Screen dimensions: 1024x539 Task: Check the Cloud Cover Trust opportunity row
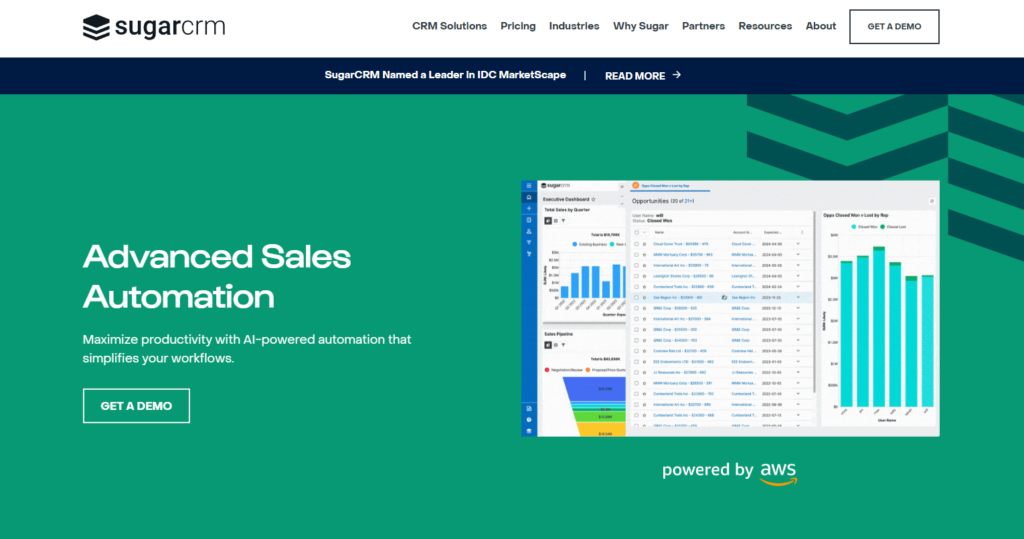tap(636, 243)
